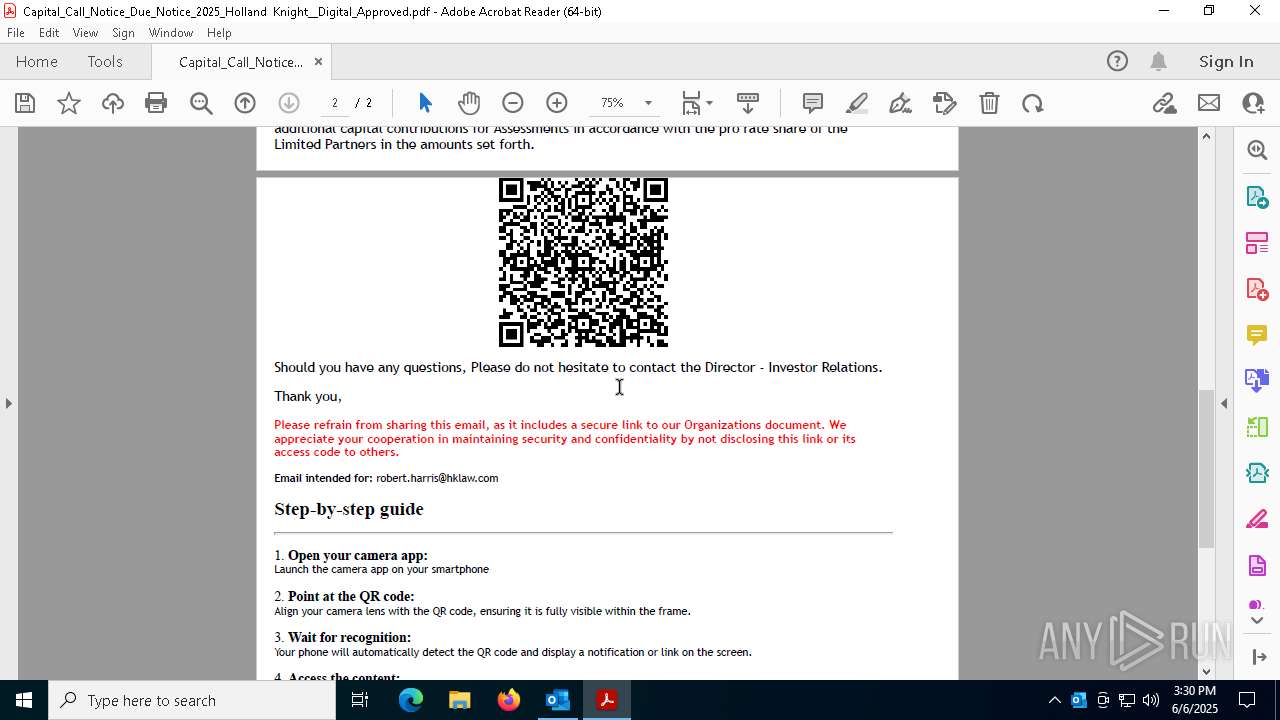Click the Windows Start button
Viewport: 1280px width, 720px height.
tap(23, 700)
